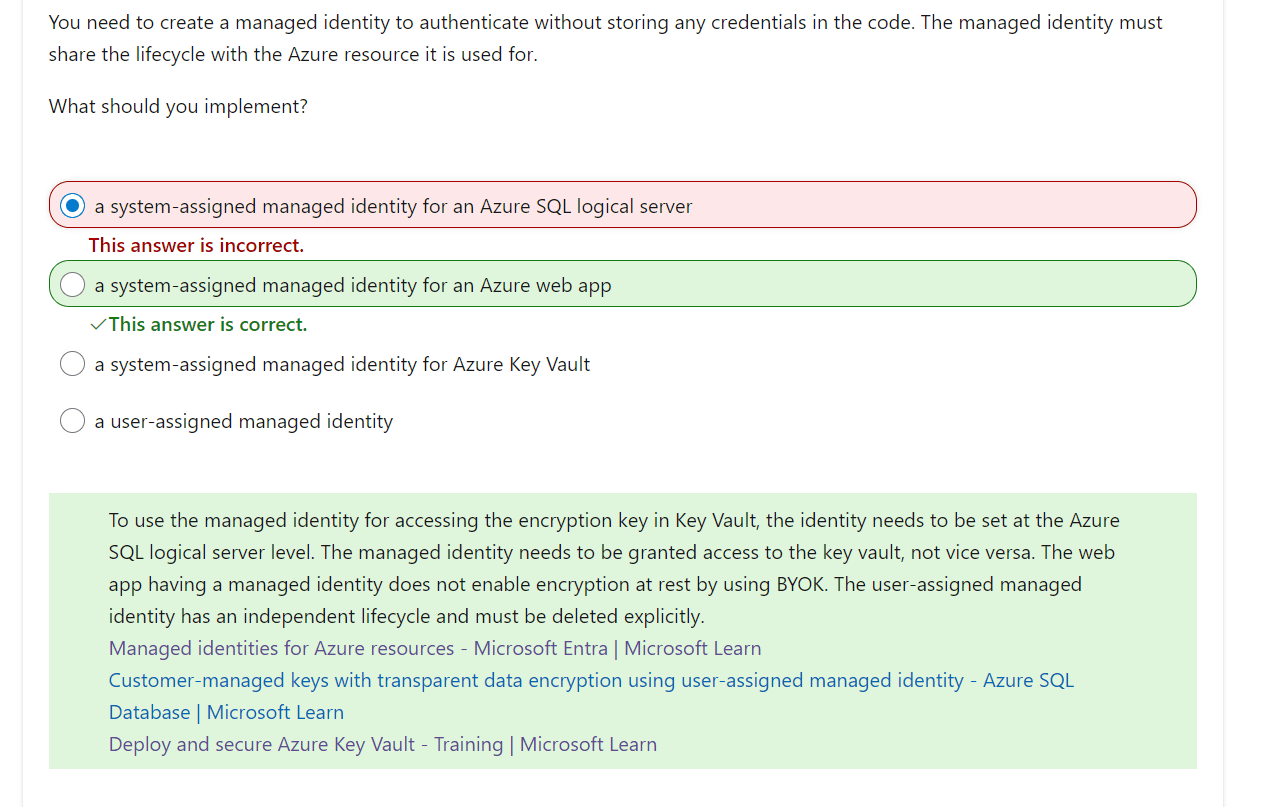Open Managed identities for Azure resources link
The image size is (1281, 807).
point(435,648)
